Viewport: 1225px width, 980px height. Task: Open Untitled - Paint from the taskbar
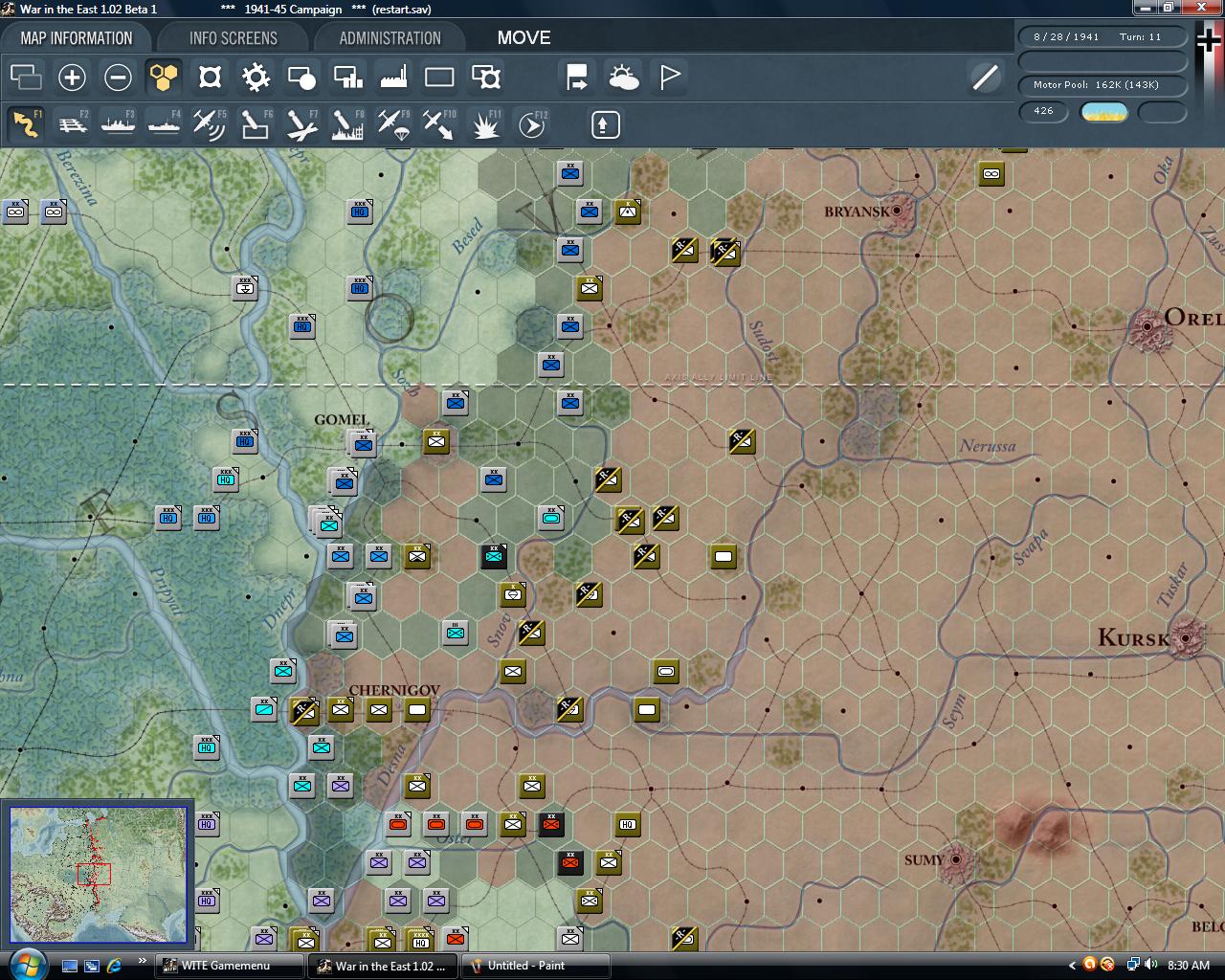point(536,966)
